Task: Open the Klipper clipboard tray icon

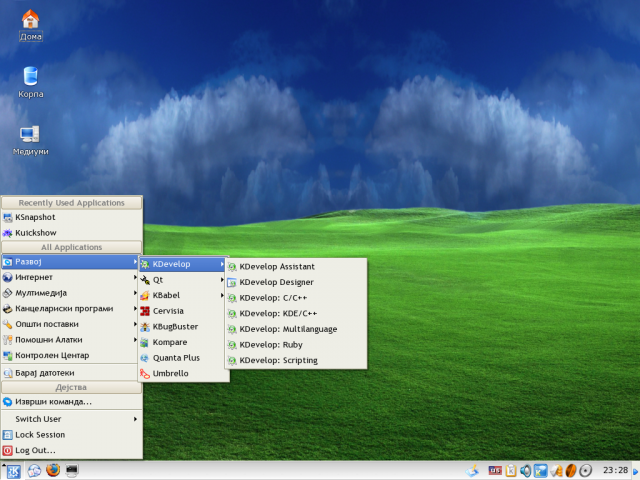Action: 511,471
